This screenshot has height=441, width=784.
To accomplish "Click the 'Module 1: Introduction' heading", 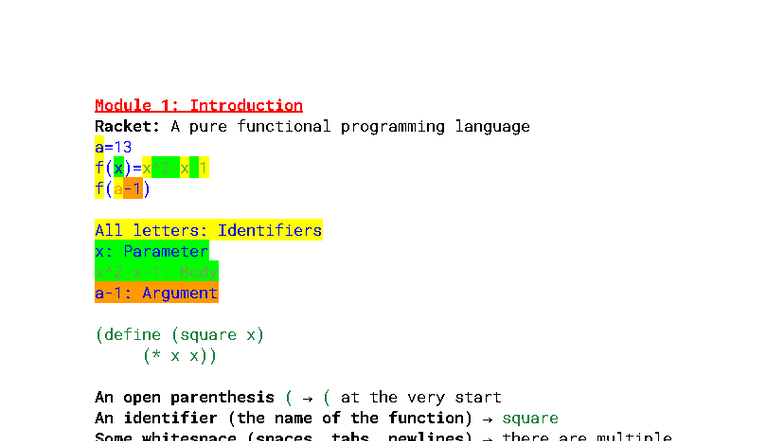I will pyautogui.click(x=198, y=106).
